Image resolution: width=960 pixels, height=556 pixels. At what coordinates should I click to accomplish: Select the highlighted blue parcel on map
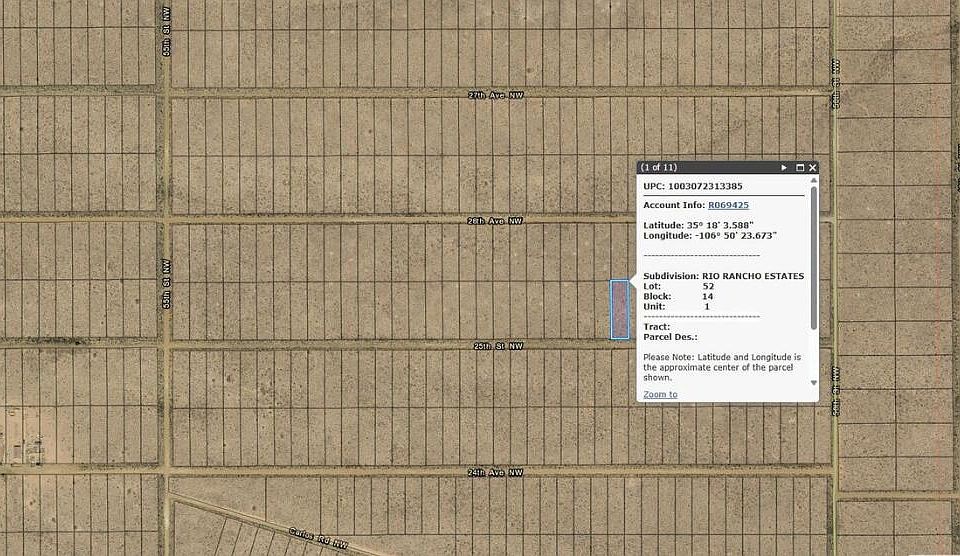tap(620, 309)
